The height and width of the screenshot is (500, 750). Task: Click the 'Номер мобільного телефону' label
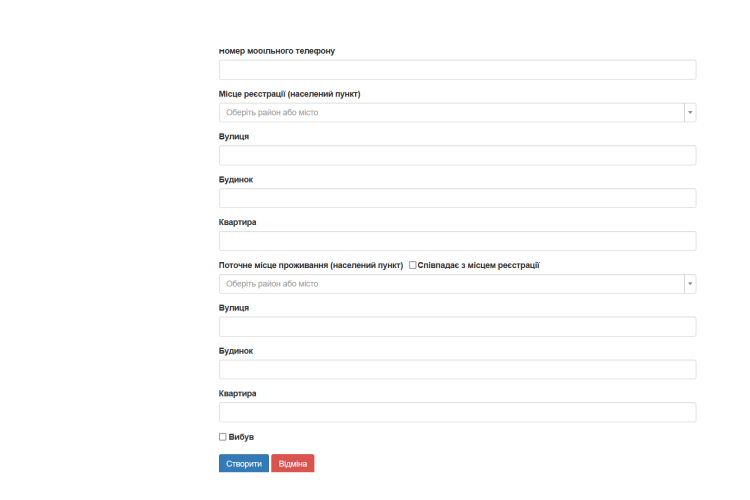(277, 51)
